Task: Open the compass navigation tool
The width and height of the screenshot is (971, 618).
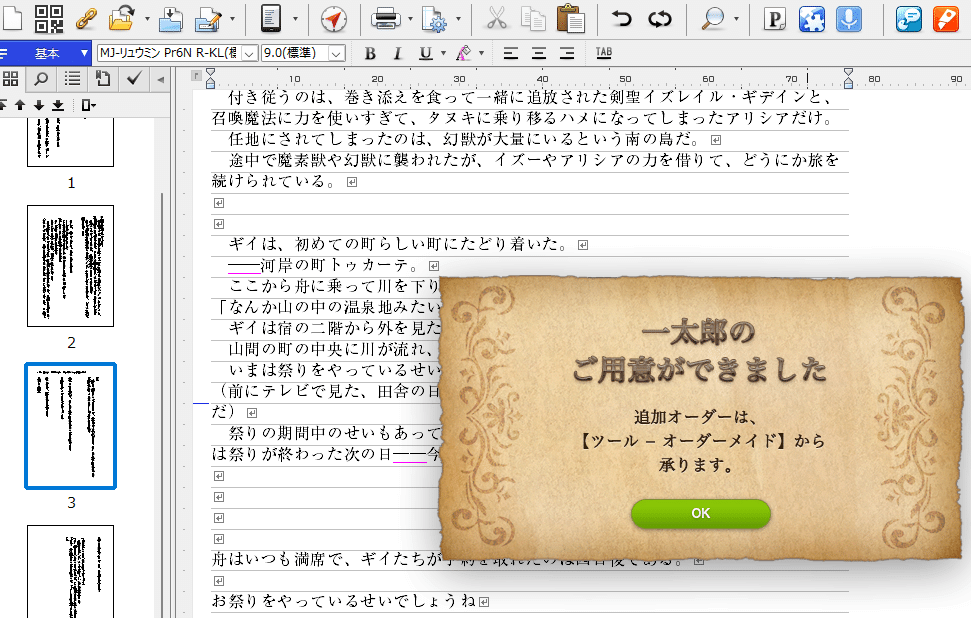Action: click(334, 19)
